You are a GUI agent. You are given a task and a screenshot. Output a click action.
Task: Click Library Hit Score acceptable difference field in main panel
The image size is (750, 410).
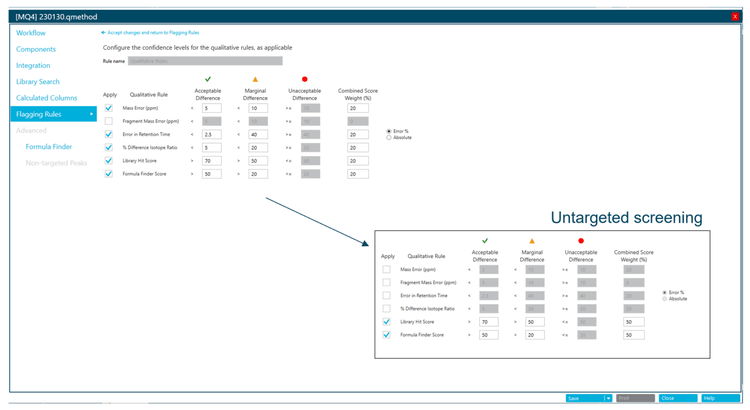coord(212,160)
